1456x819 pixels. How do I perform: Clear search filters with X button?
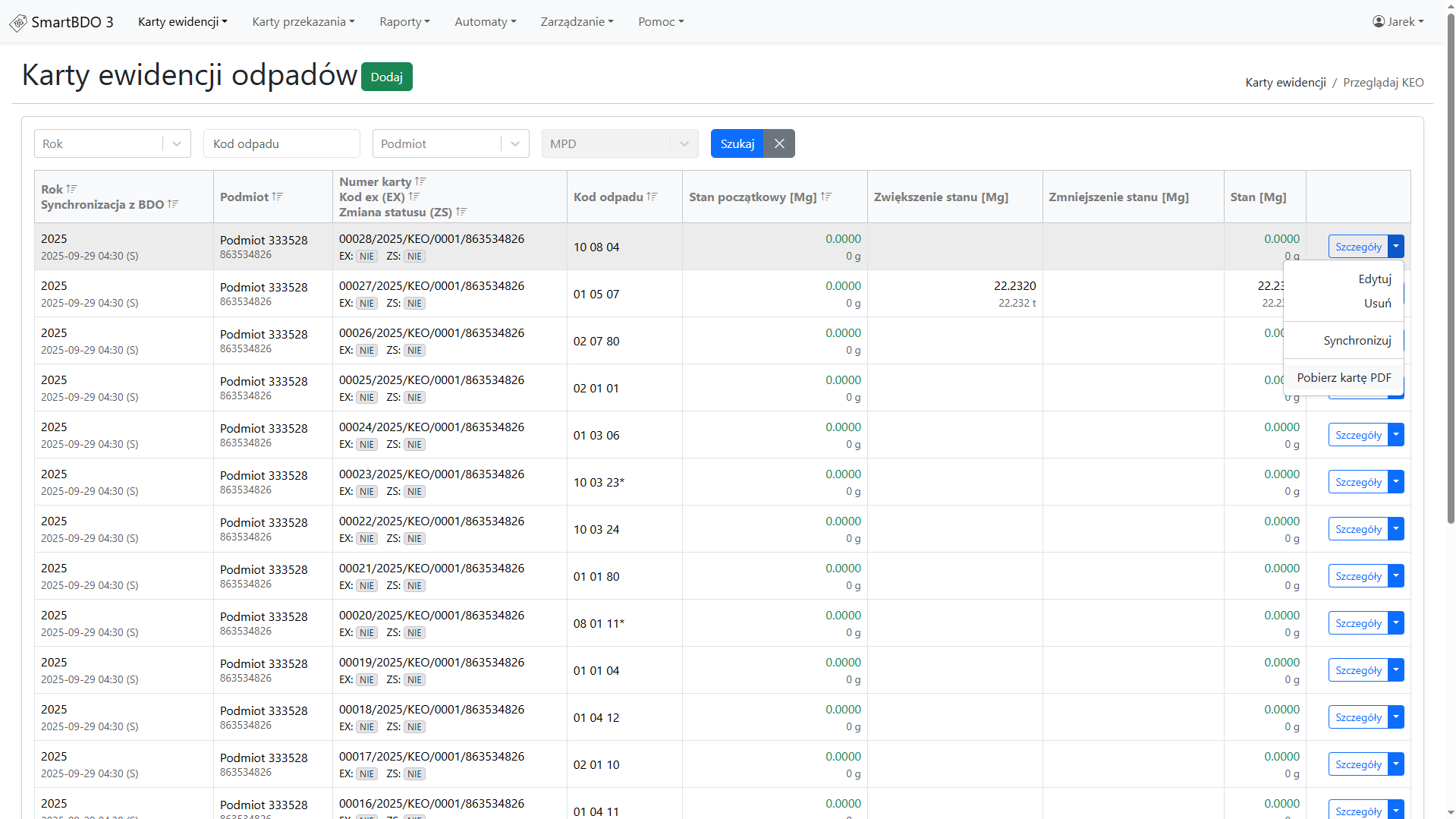pos(779,143)
